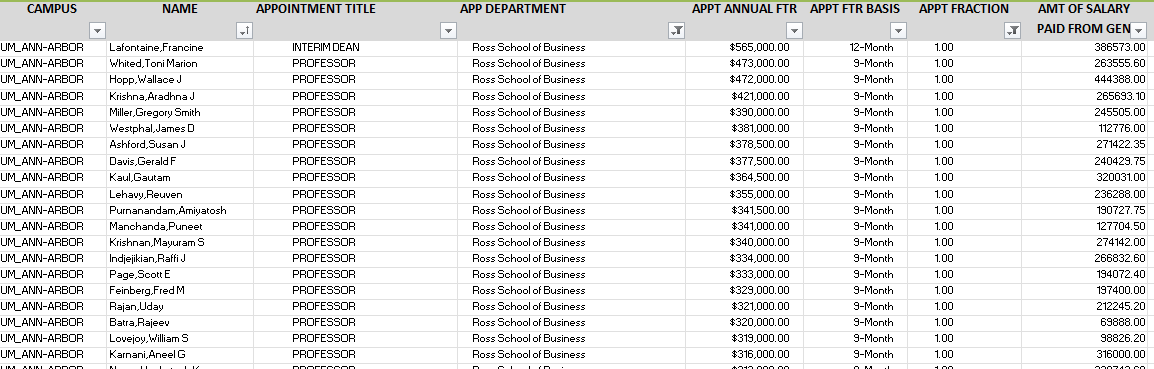Image resolution: width=1154 pixels, height=369 pixels.
Task: Select the cell Page,Scott E
Action: click(x=180, y=275)
